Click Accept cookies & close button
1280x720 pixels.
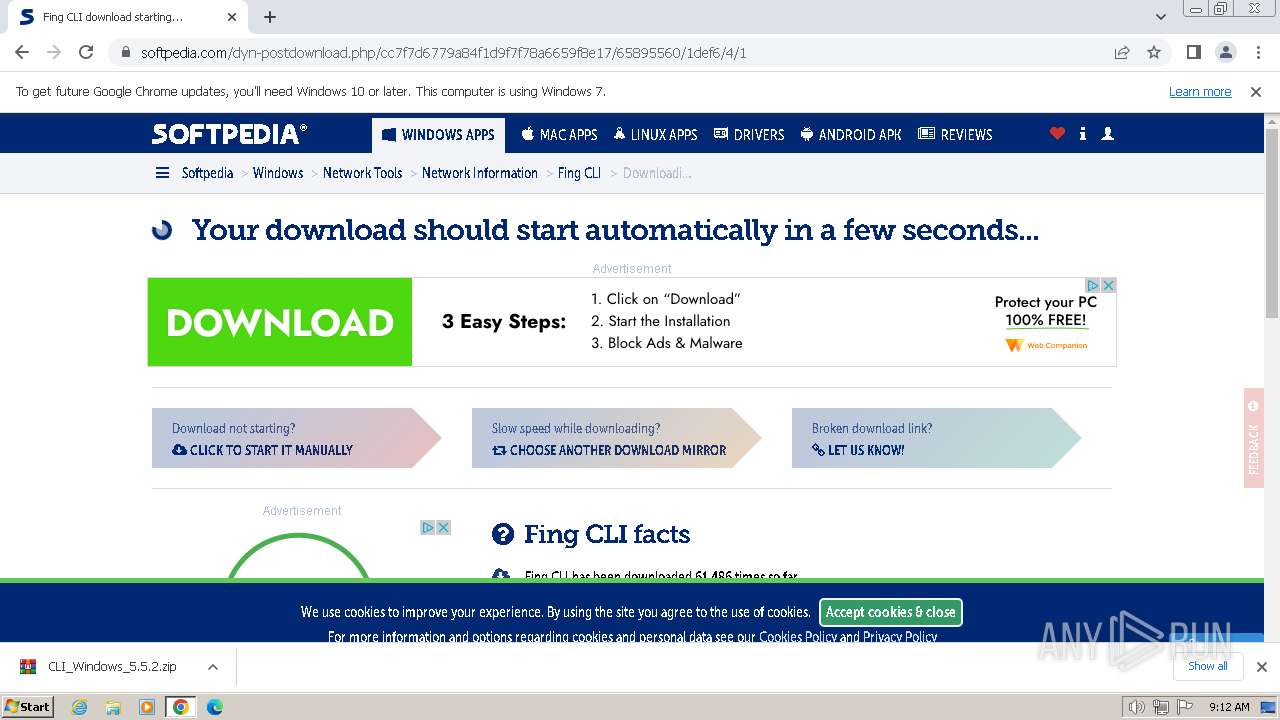(x=890, y=612)
